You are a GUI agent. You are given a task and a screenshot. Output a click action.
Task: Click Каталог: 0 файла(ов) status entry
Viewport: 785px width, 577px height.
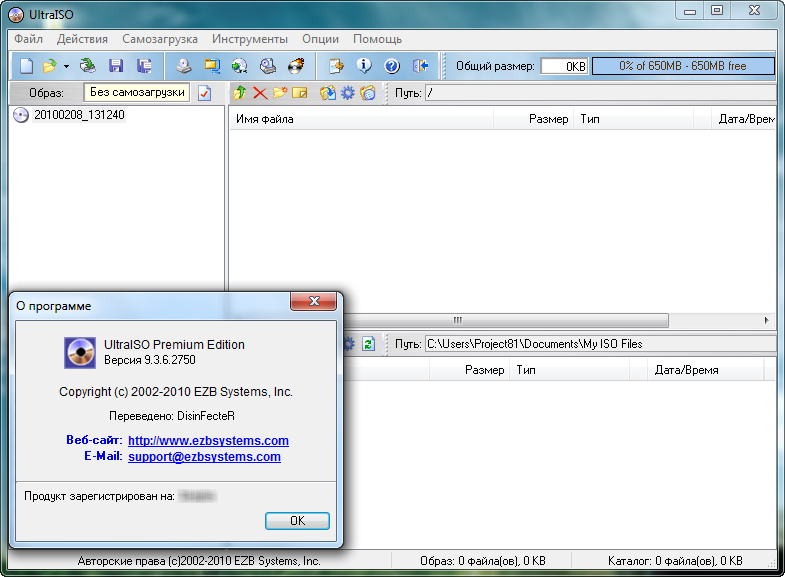click(x=675, y=561)
